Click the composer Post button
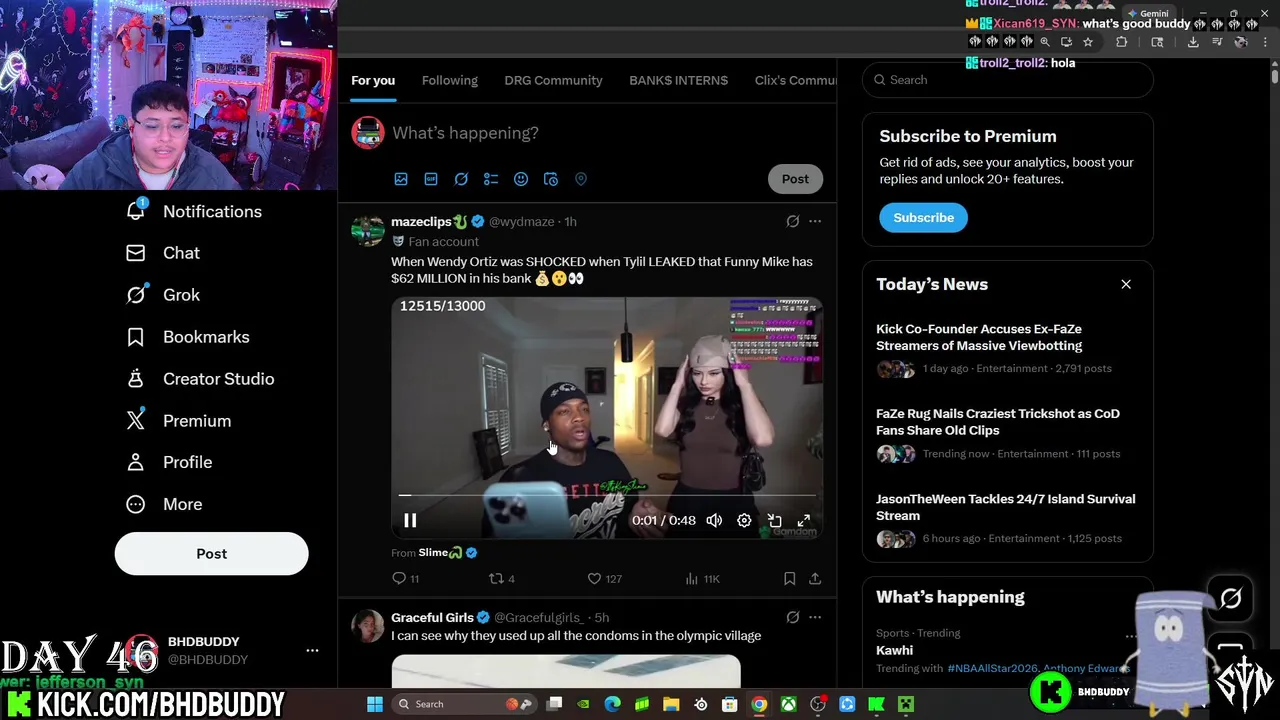 795,179
